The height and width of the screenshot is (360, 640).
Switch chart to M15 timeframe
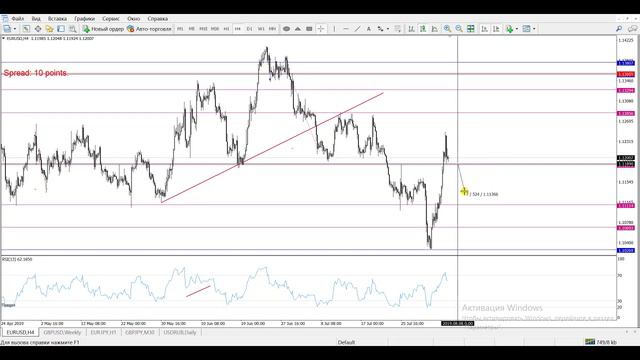(x=203, y=29)
